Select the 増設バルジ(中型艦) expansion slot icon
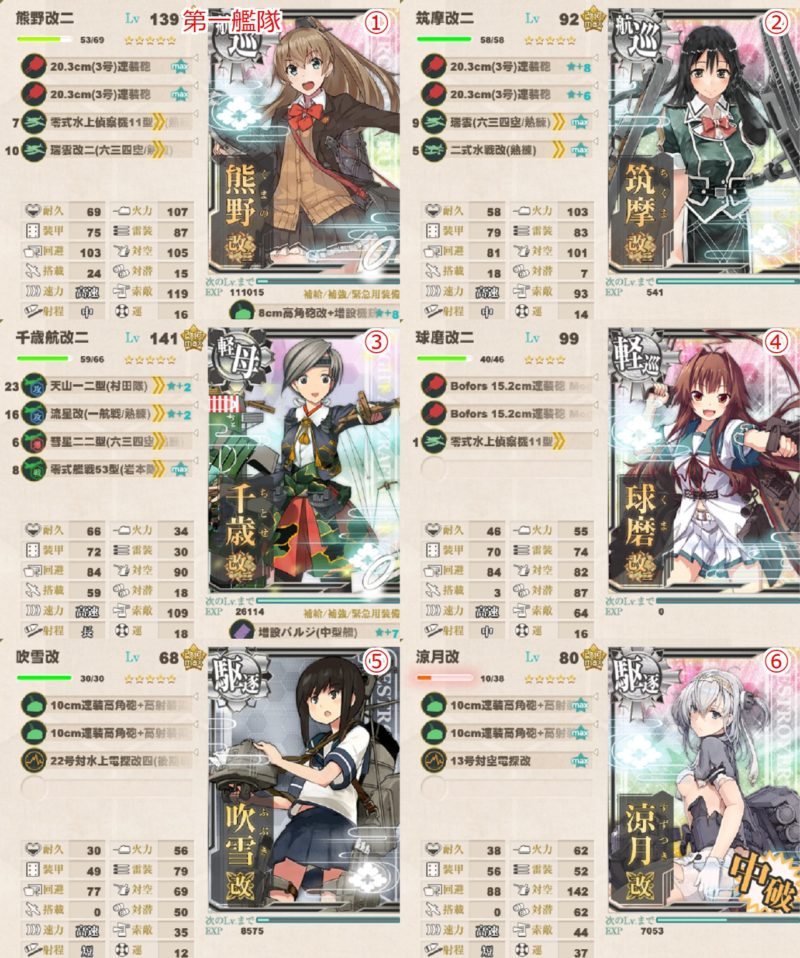The image size is (800, 958). (x=241, y=631)
